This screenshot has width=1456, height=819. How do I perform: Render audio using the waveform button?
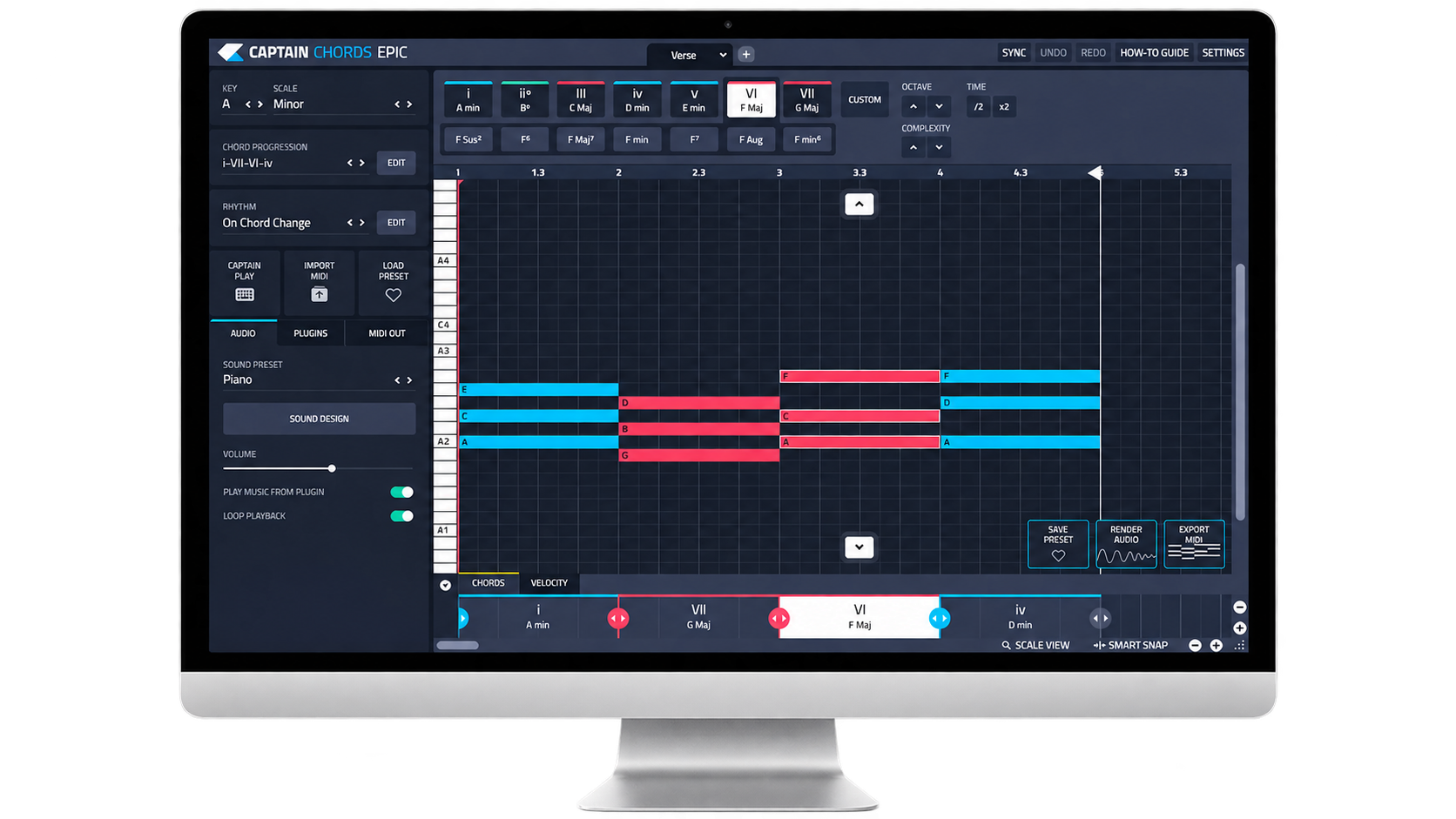tap(1126, 544)
